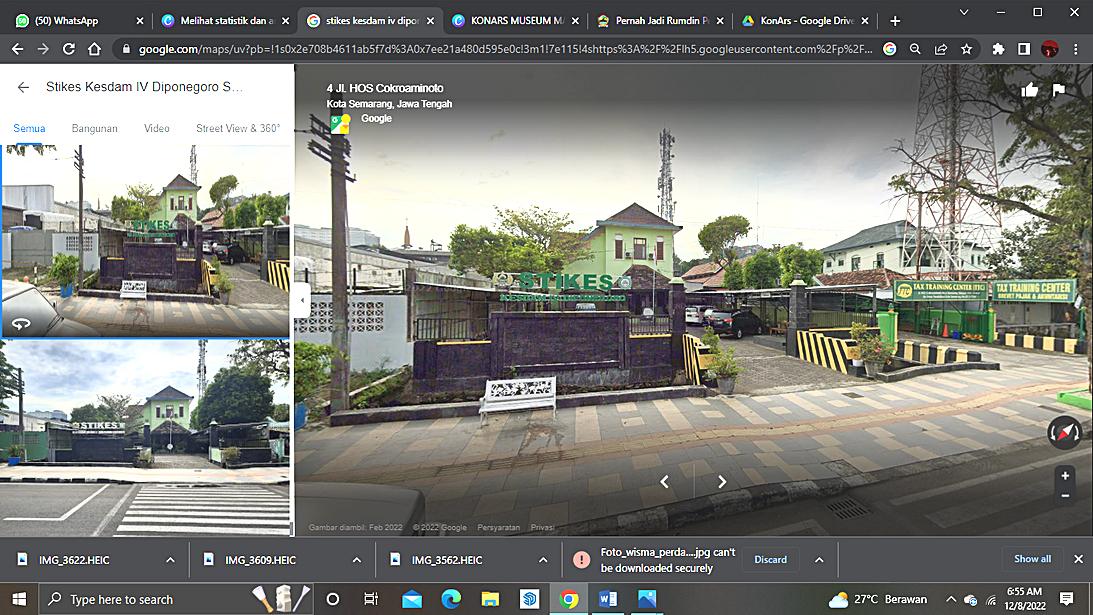Like this Street View photo with thumbs up
Viewport: 1093px width, 615px height.
coord(1029,90)
